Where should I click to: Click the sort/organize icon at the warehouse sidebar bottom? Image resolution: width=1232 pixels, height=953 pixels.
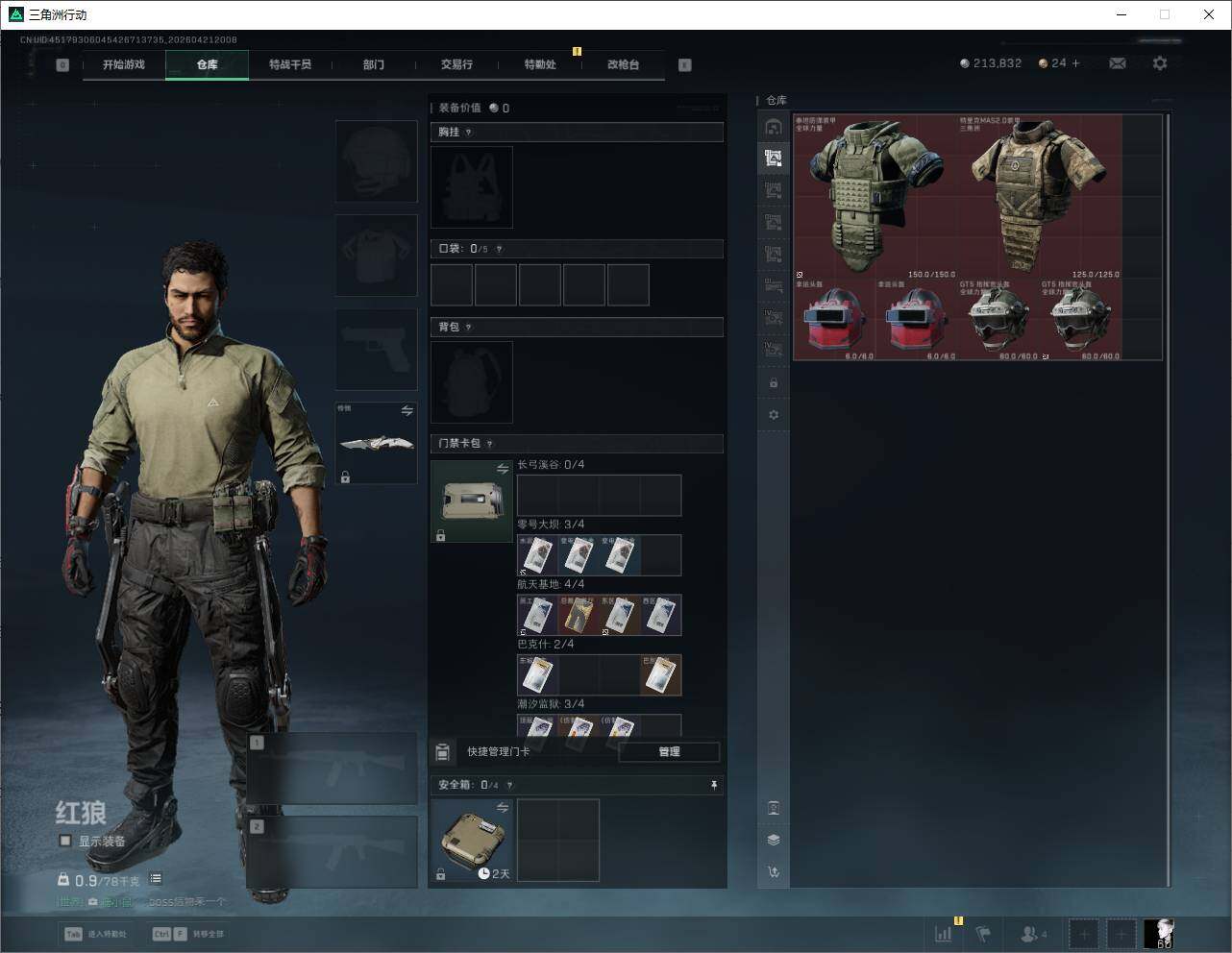[x=774, y=872]
